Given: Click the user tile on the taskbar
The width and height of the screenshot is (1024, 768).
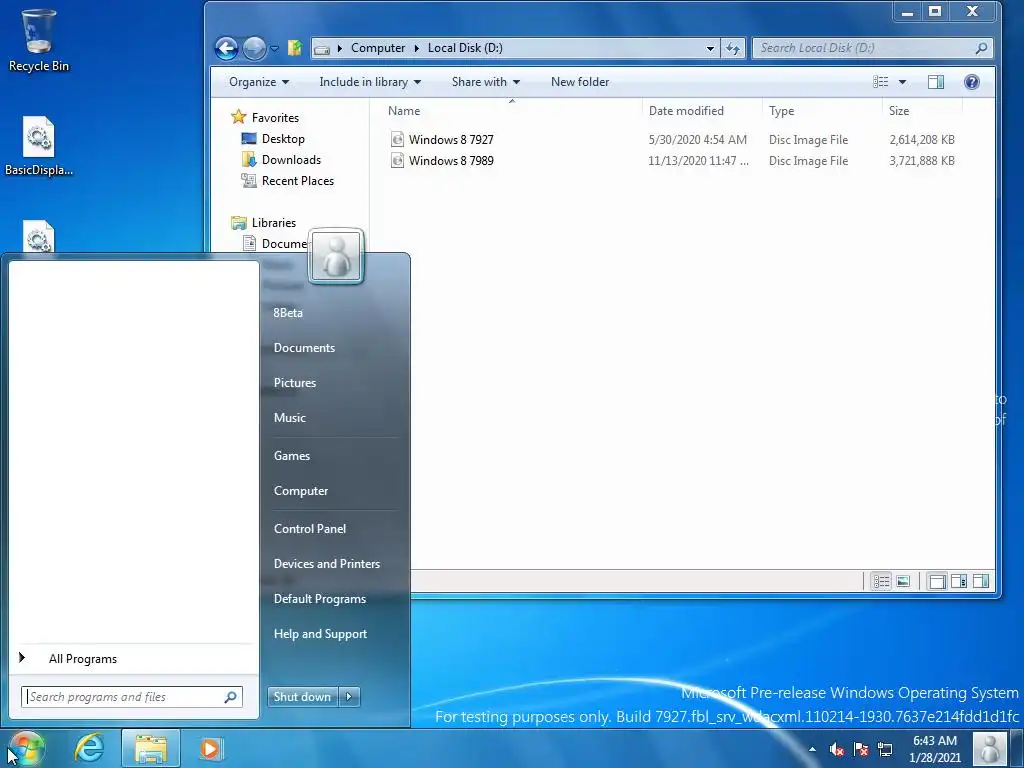Looking at the screenshot, I should pyautogui.click(x=990, y=749).
